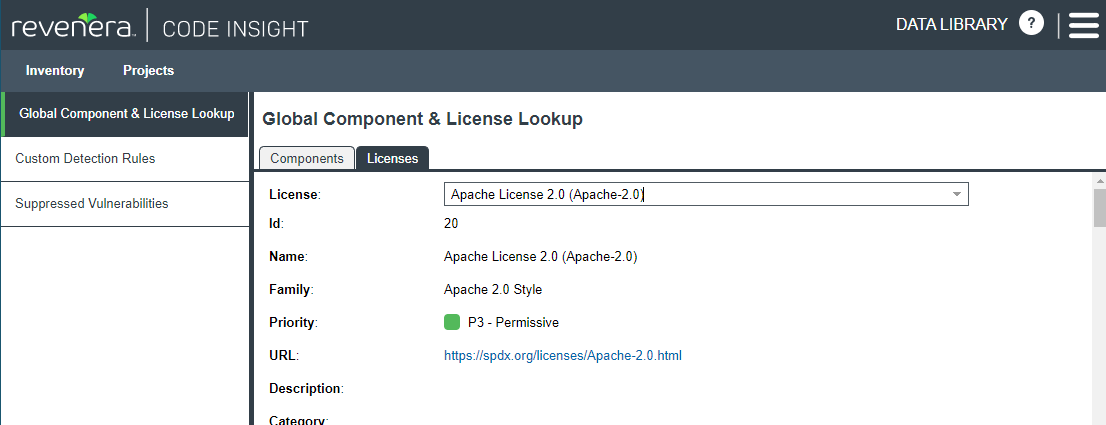The image size is (1106, 425).
Task: Click the Global Component & License Lookup heading
Action: click(423, 119)
